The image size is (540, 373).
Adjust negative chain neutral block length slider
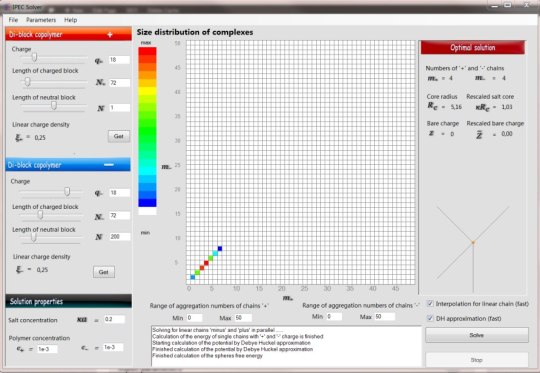(x=33, y=237)
